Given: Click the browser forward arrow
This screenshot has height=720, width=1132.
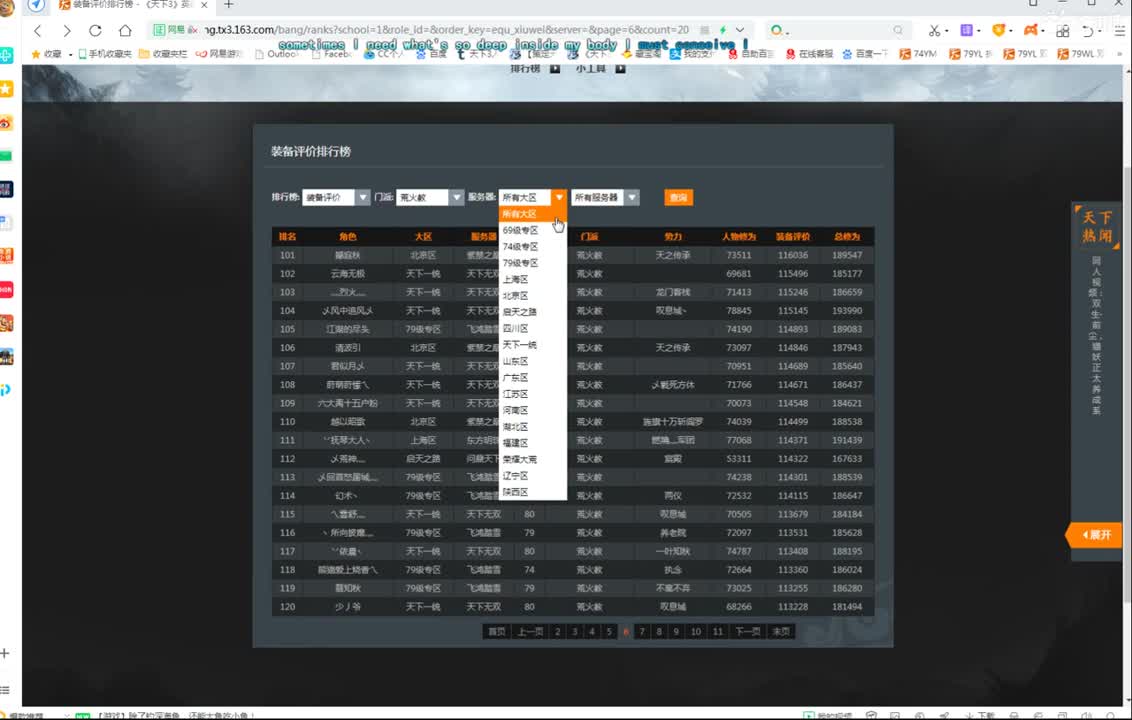Looking at the screenshot, I should pos(66,30).
